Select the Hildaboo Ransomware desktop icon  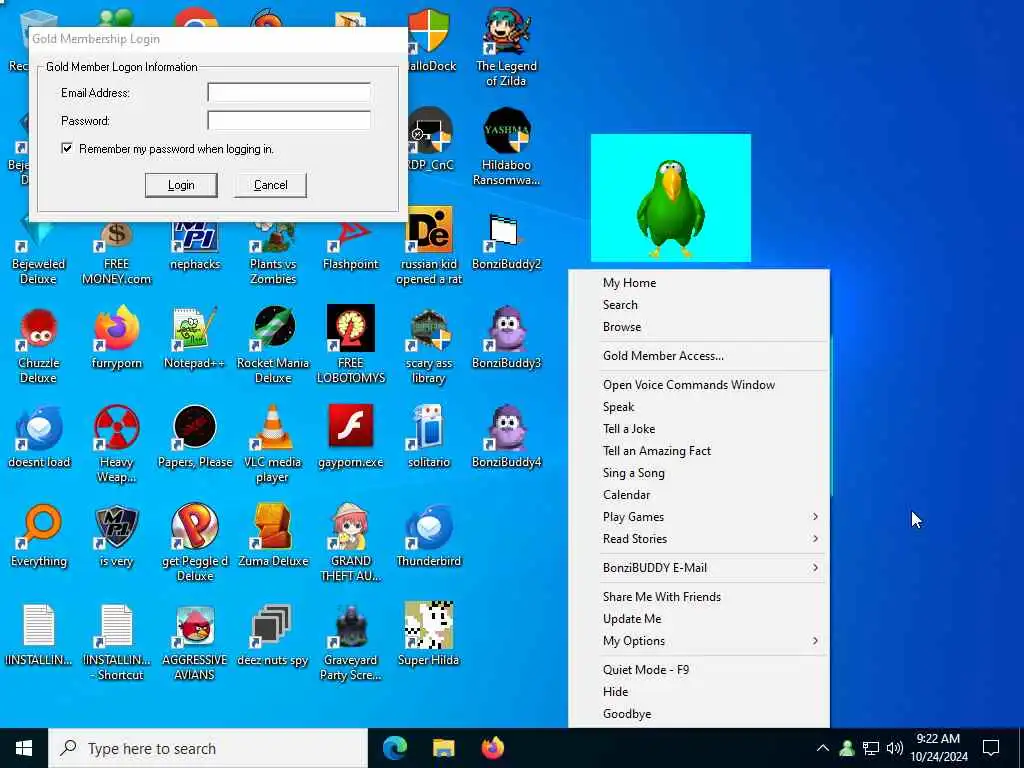click(506, 147)
